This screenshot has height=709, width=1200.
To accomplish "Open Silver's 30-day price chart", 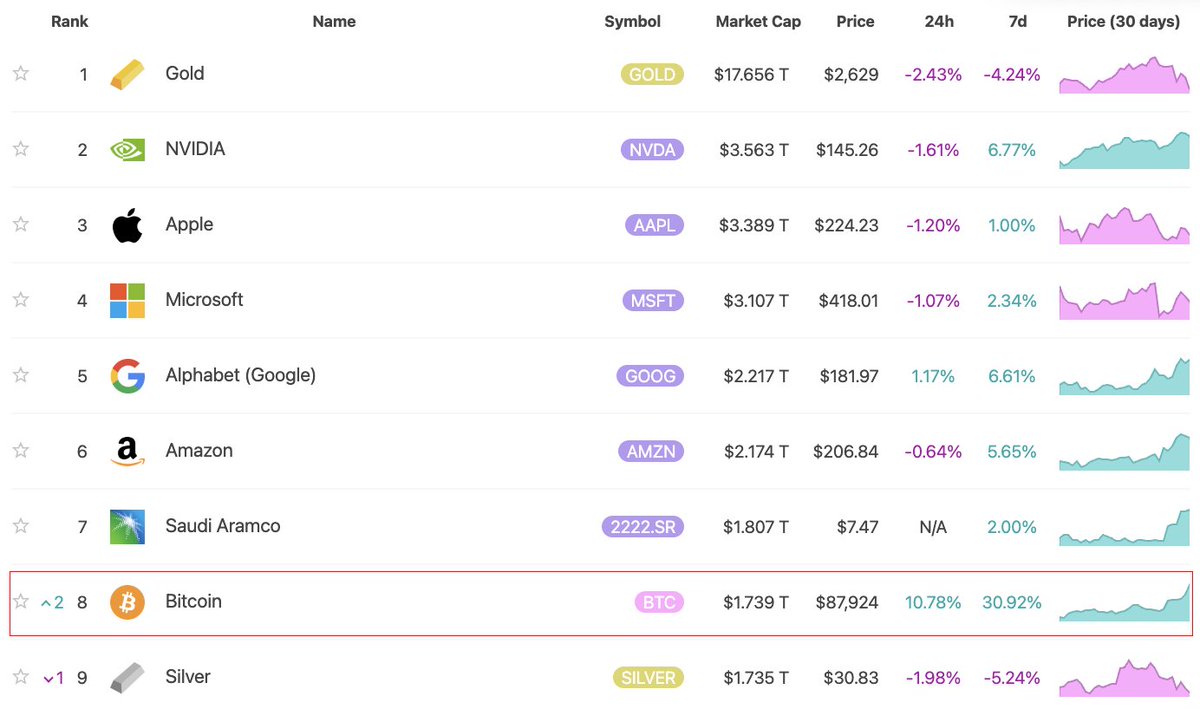I will (x=1125, y=678).
